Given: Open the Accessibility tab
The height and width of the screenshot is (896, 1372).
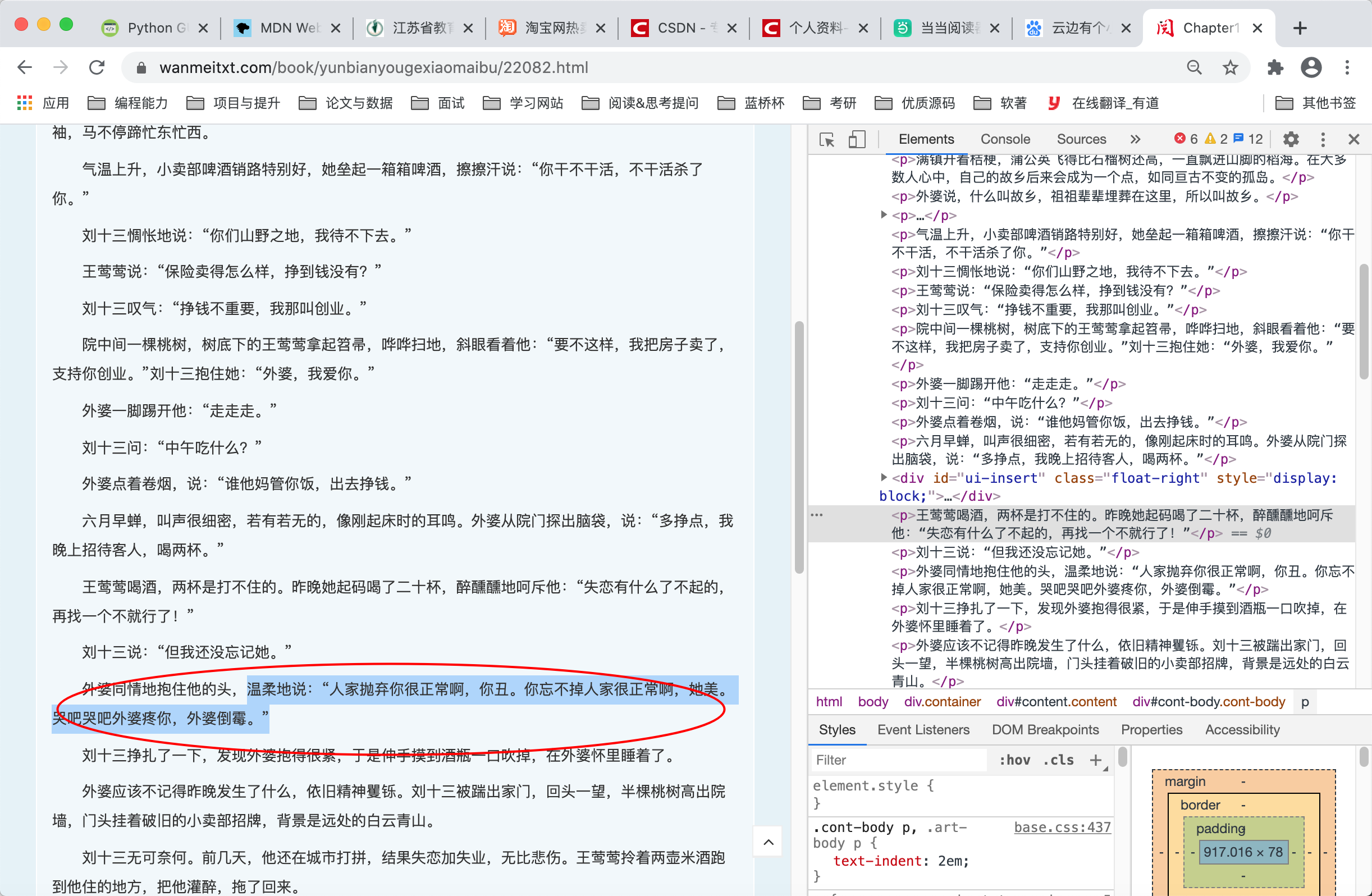Looking at the screenshot, I should click(x=1242, y=729).
